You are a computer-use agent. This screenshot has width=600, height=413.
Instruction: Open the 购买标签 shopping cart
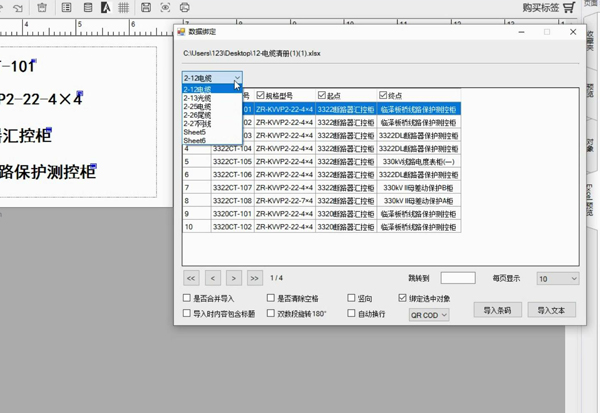[549, 8]
